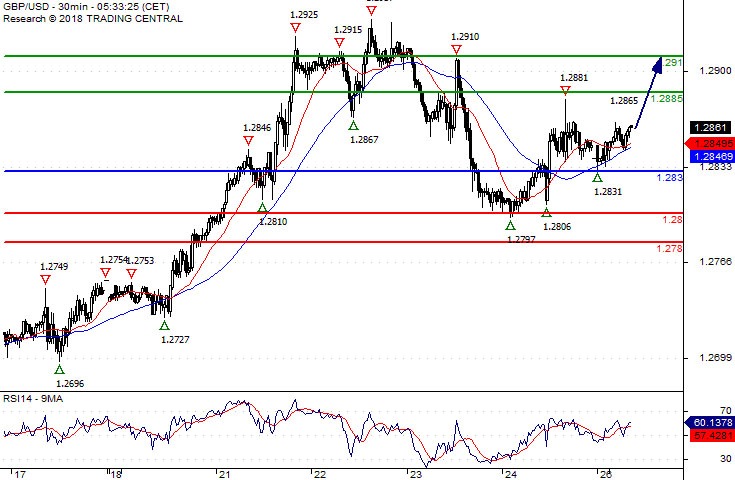Select the 1.2846 high label
Image resolution: width=735 pixels, height=480 pixels.
tap(257, 128)
